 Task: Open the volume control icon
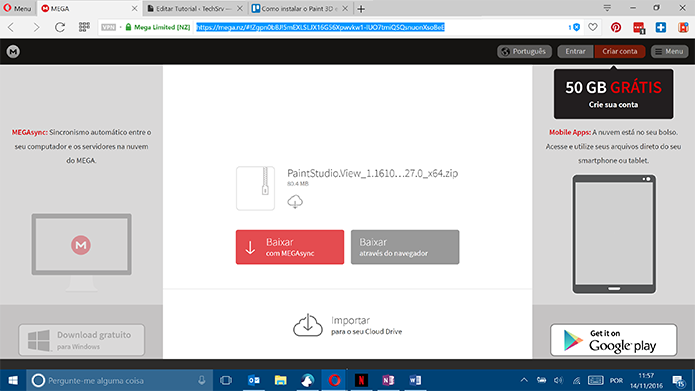pos(558,380)
